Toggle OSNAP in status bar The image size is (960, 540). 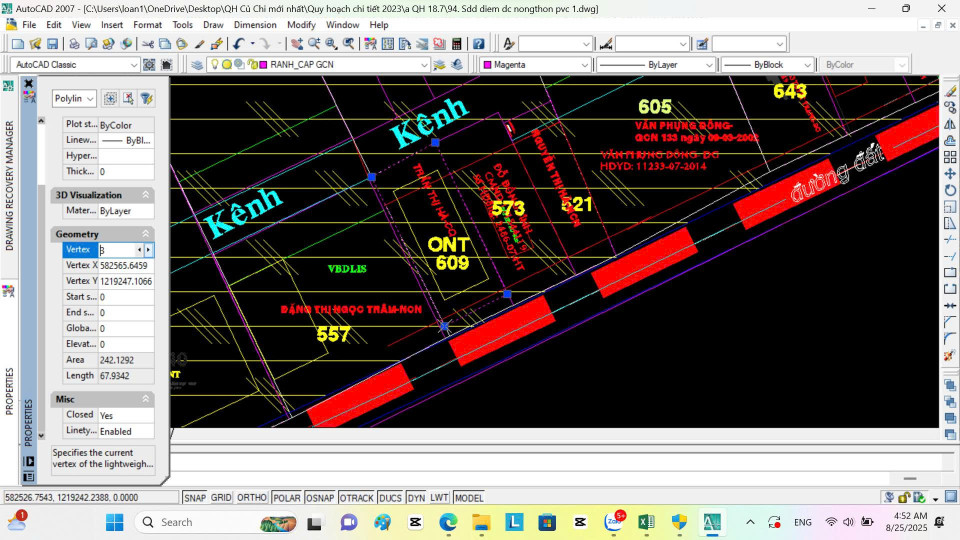point(320,498)
